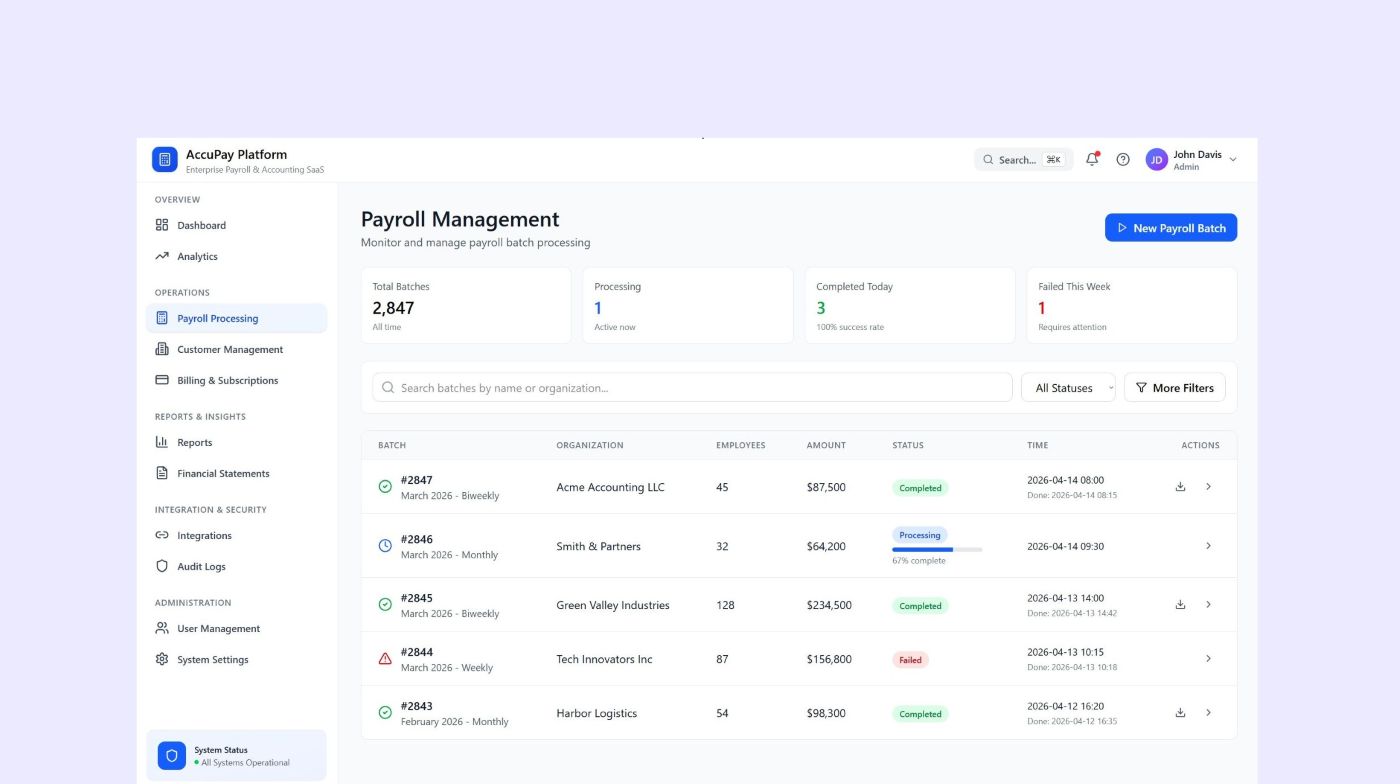Image resolution: width=1400 pixels, height=784 pixels.
Task: Focus the top Search… box
Action: point(1023,159)
